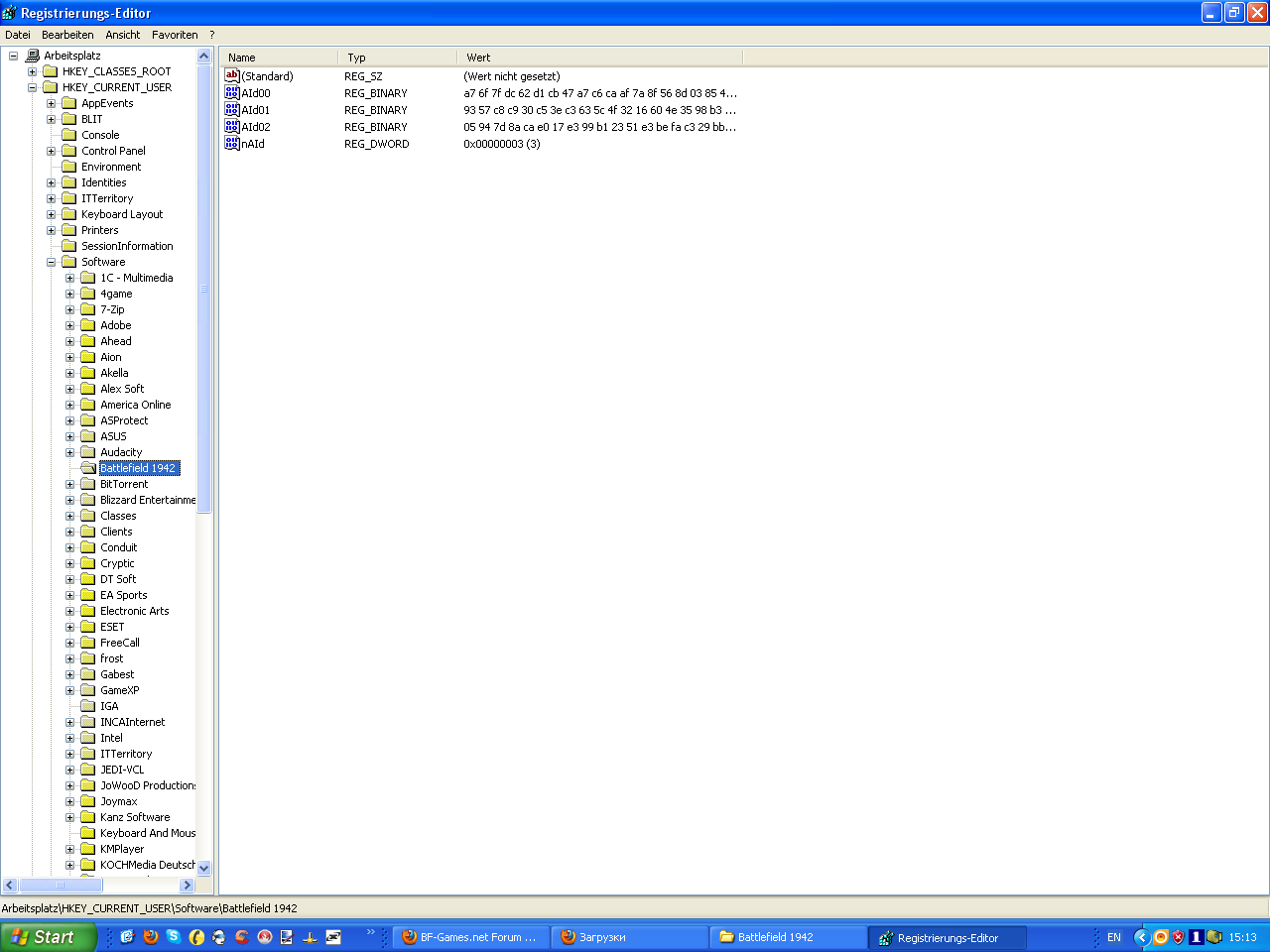The width and height of the screenshot is (1270, 952).
Task: Switch to BF-Games.net Forum taskbar window
Action: (471, 937)
